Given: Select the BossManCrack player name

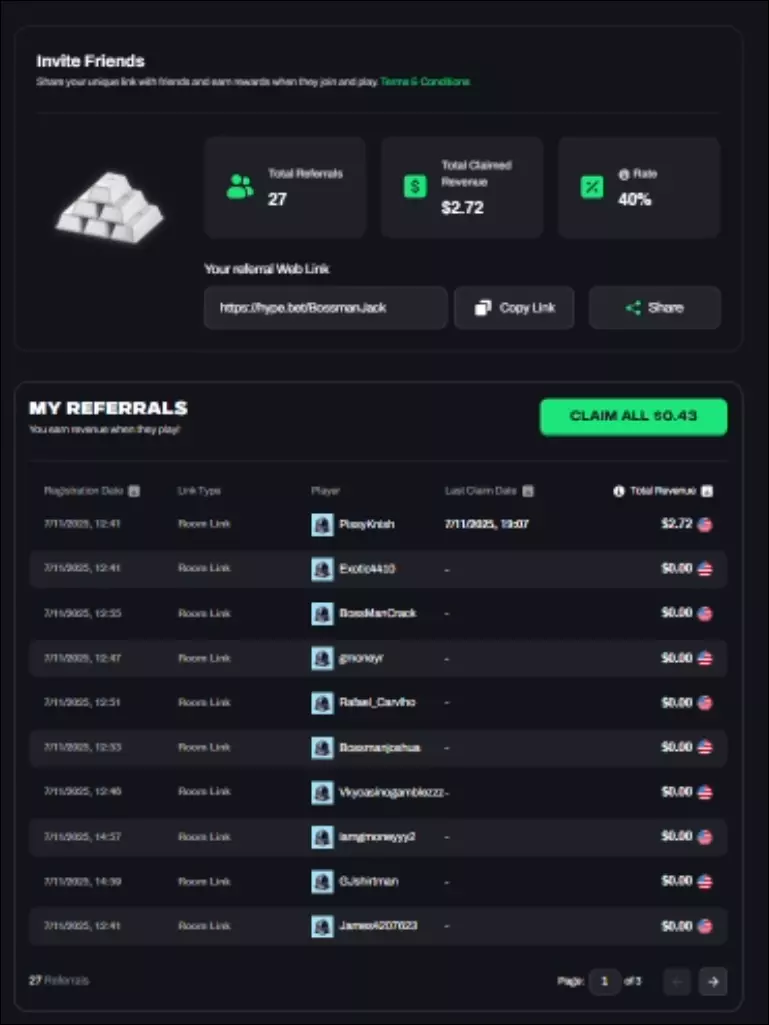Looking at the screenshot, I should click(x=378, y=613).
